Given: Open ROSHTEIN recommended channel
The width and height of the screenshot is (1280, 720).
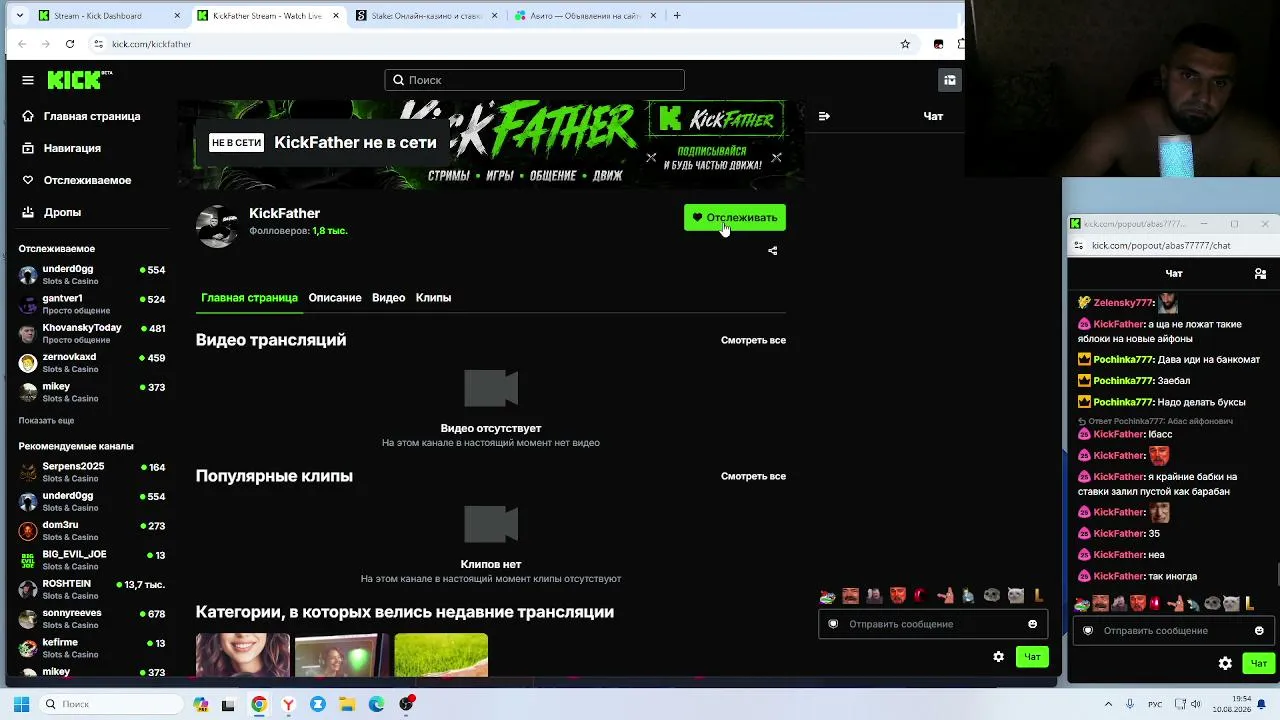Looking at the screenshot, I should pyautogui.click(x=92, y=589).
